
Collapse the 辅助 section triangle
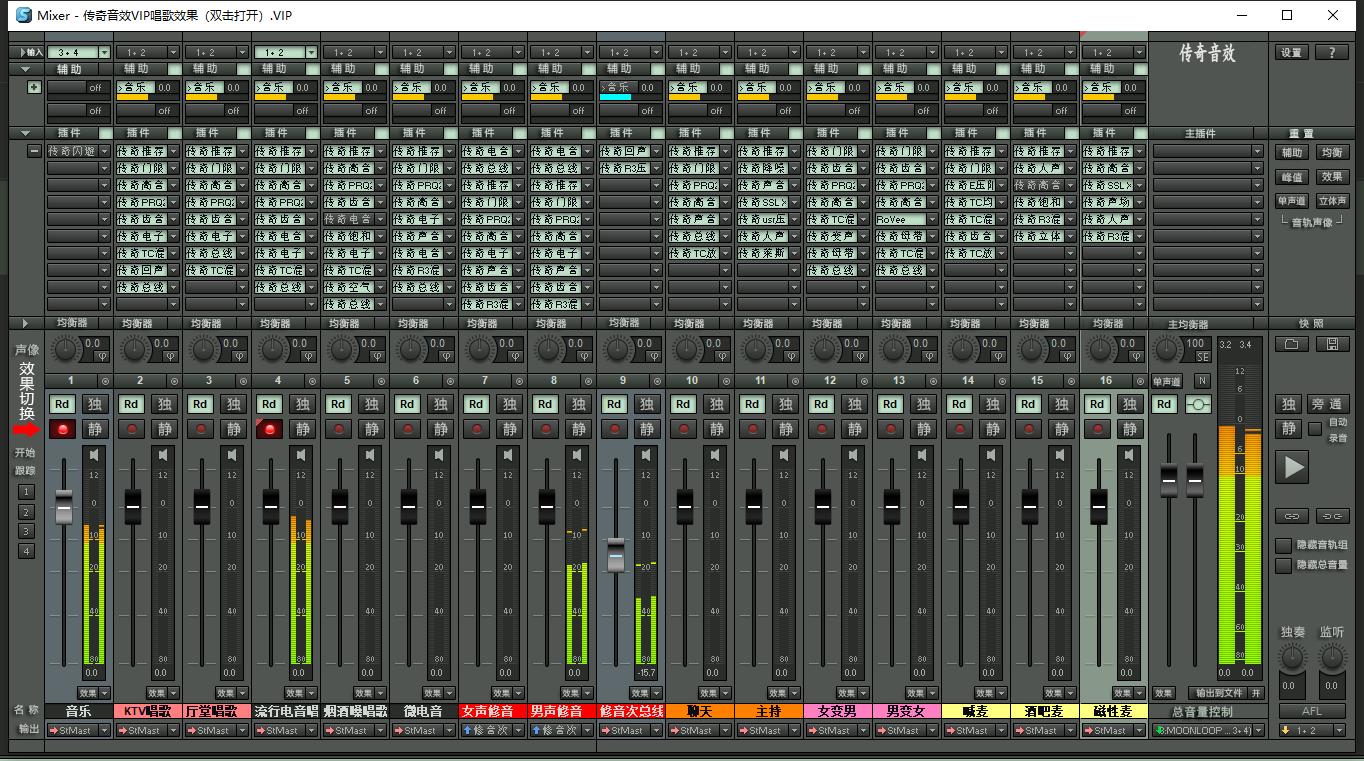[26, 69]
